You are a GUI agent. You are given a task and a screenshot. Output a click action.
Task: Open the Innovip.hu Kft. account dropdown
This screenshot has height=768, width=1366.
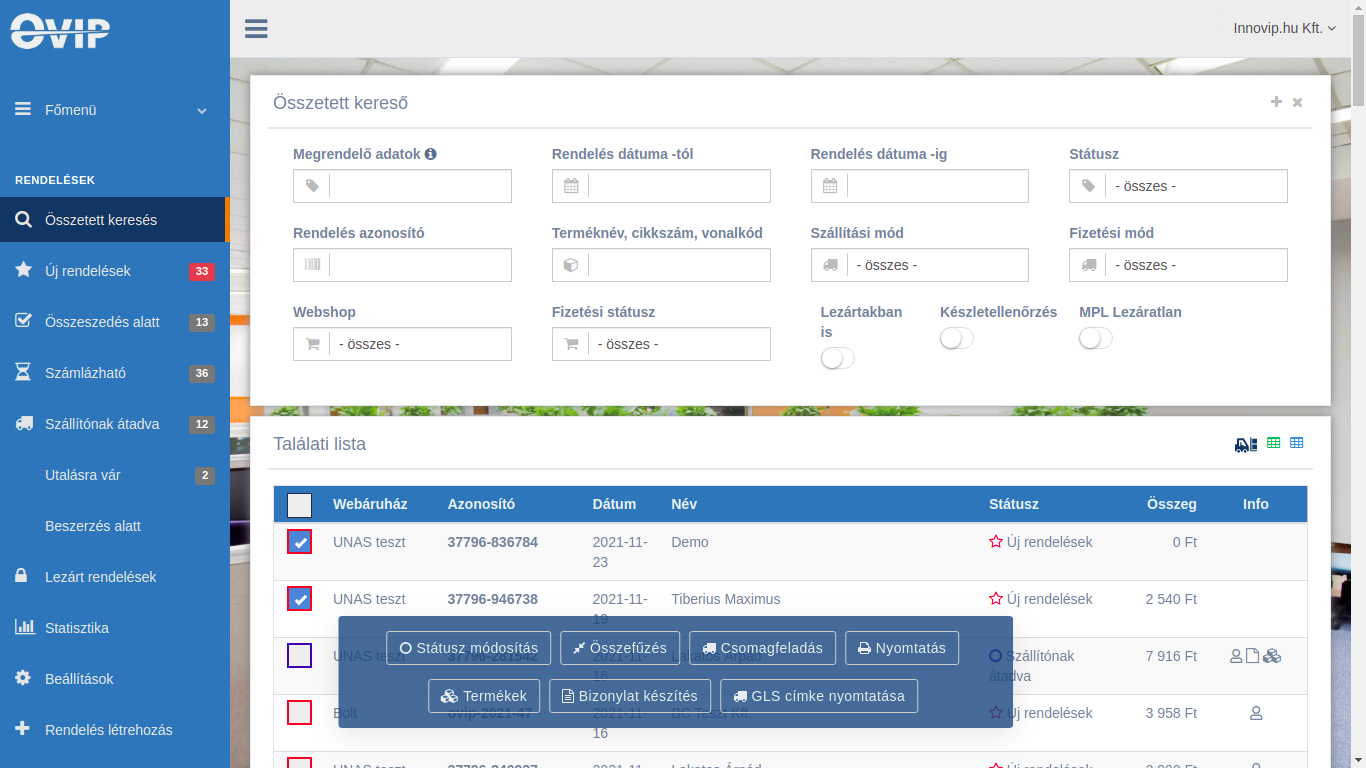1284,28
